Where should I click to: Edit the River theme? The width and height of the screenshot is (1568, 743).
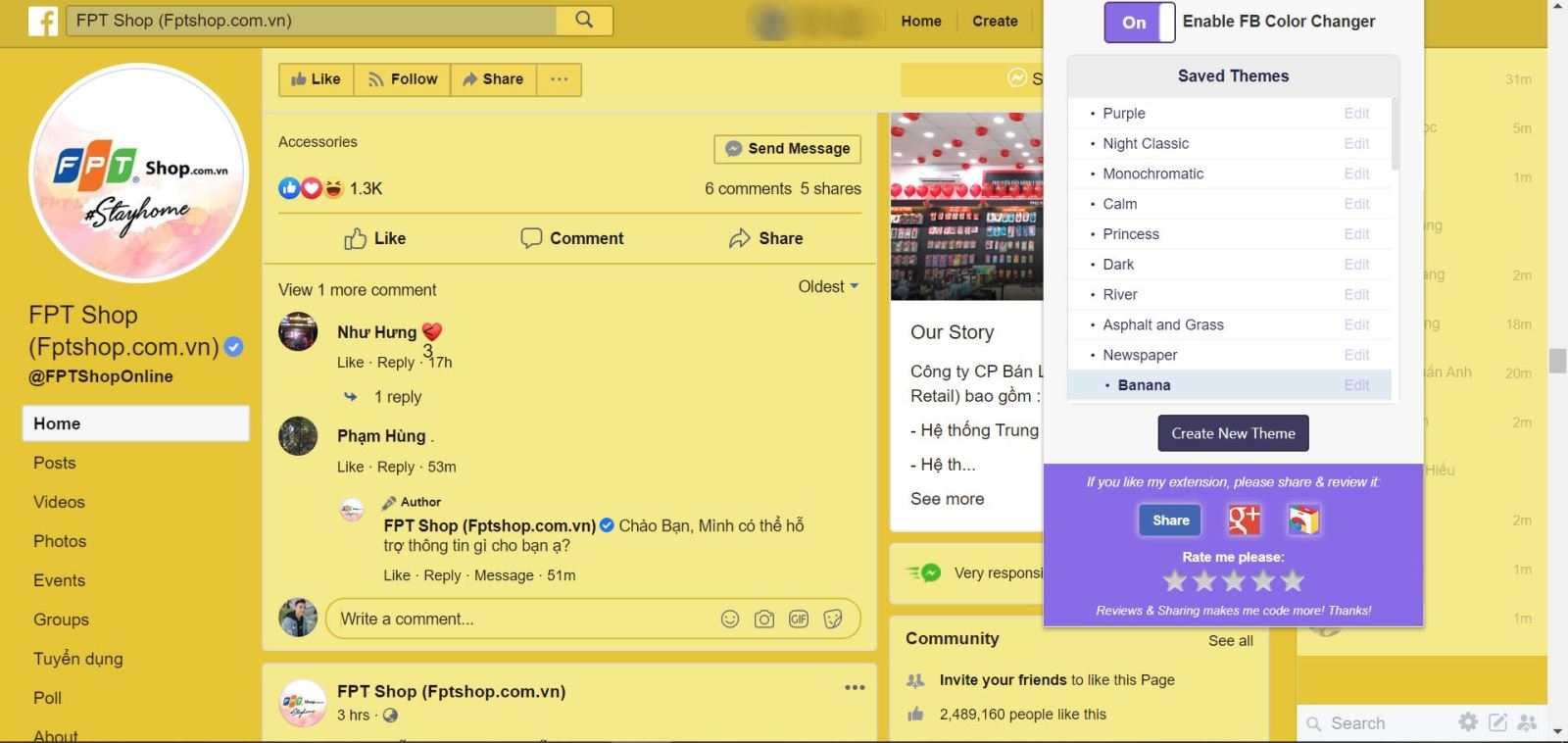click(1356, 295)
